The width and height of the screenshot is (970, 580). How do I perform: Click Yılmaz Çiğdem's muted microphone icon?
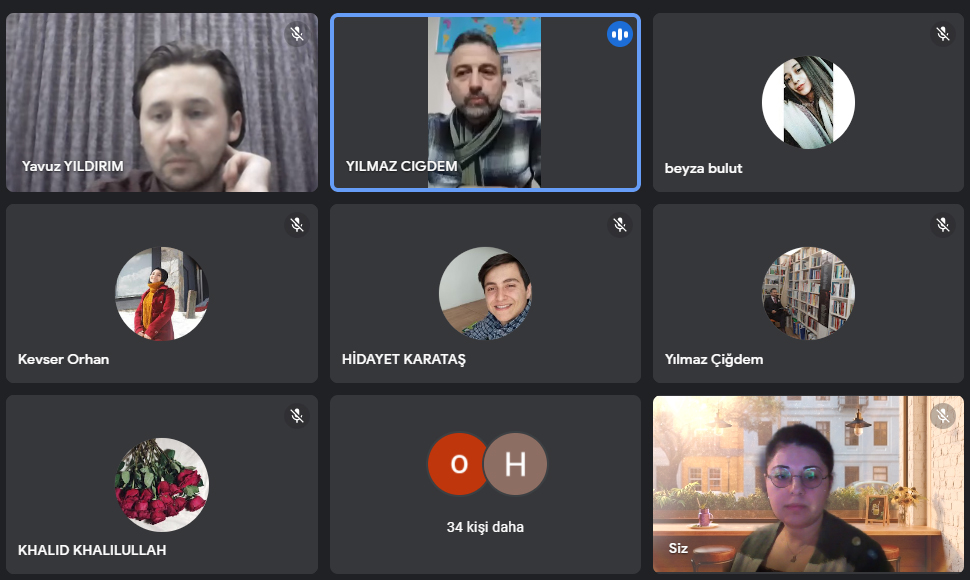[943, 224]
